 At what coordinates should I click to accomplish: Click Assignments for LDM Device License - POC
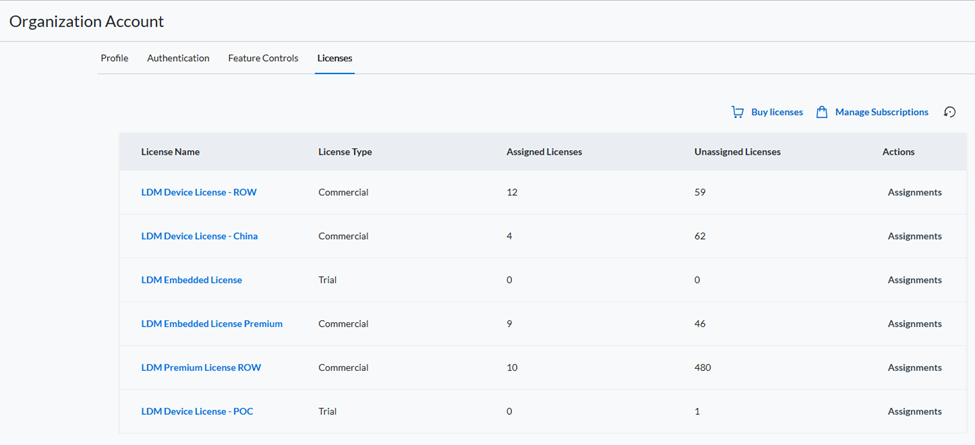point(915,411)
